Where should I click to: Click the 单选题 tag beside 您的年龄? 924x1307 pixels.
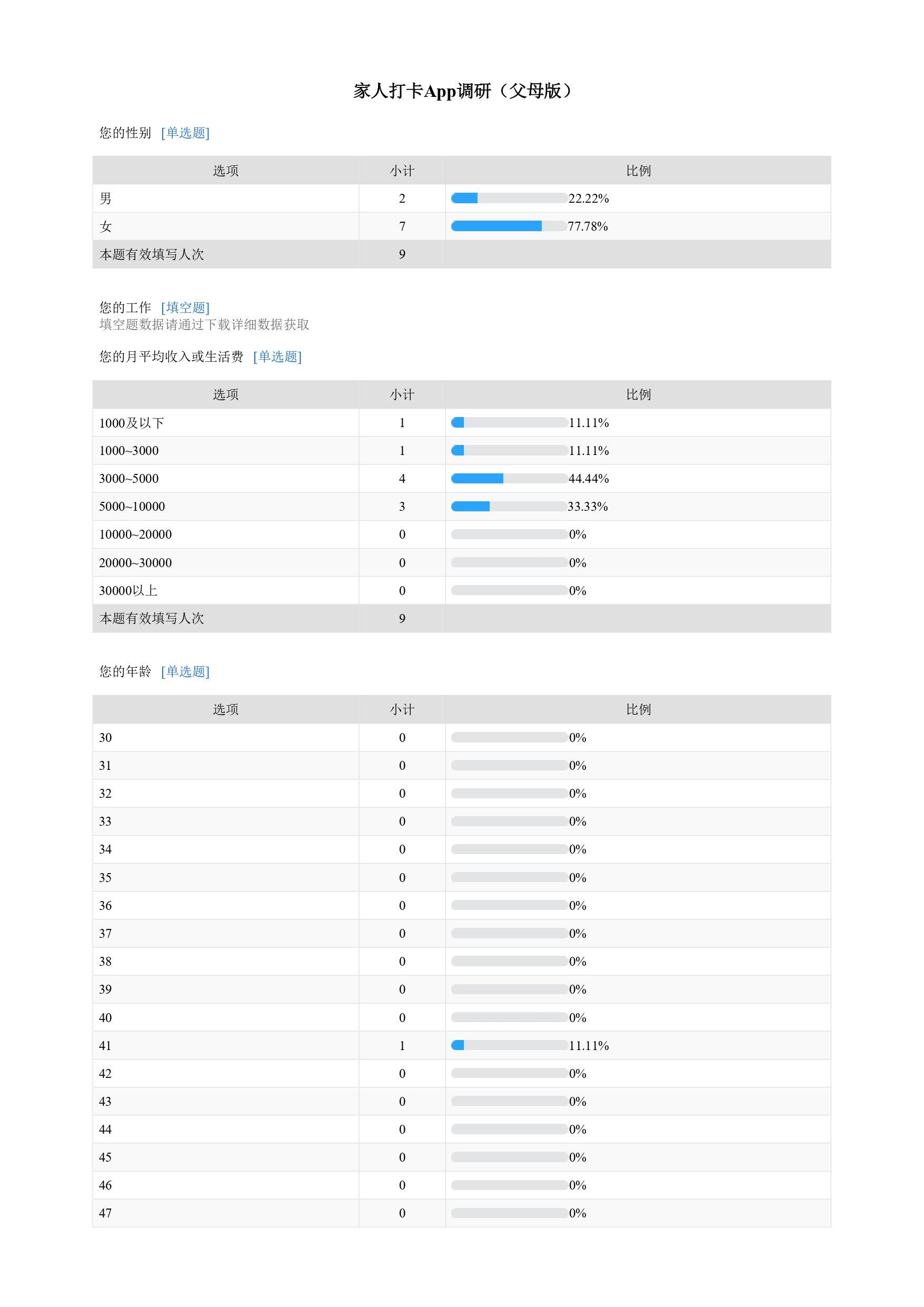pos(185,671)
